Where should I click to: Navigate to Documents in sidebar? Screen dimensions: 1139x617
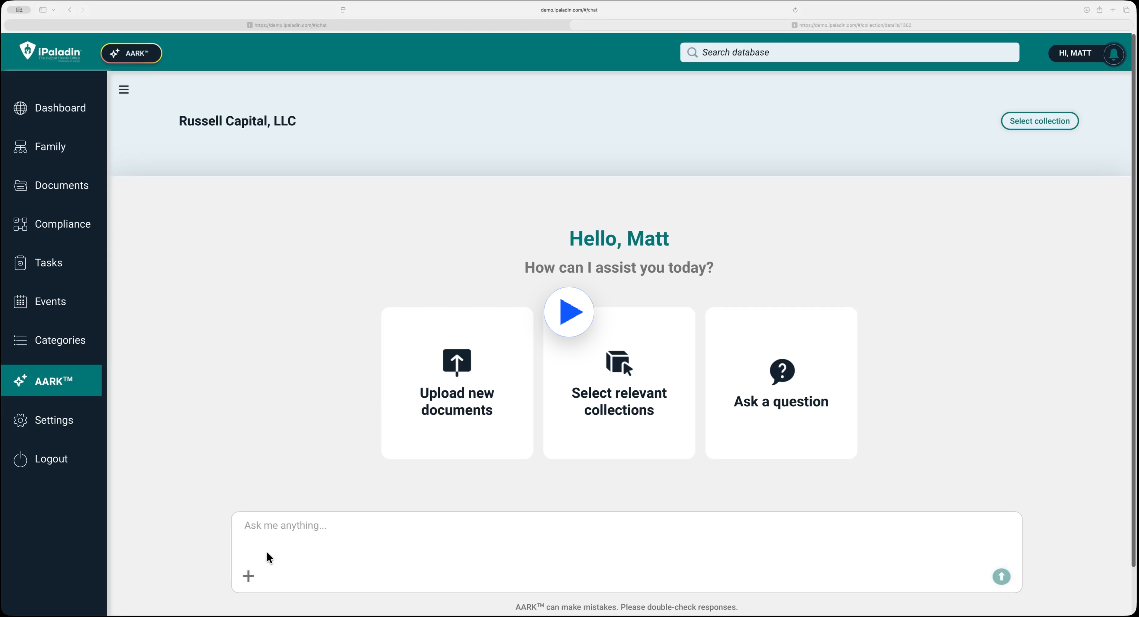tap(61, 186)
